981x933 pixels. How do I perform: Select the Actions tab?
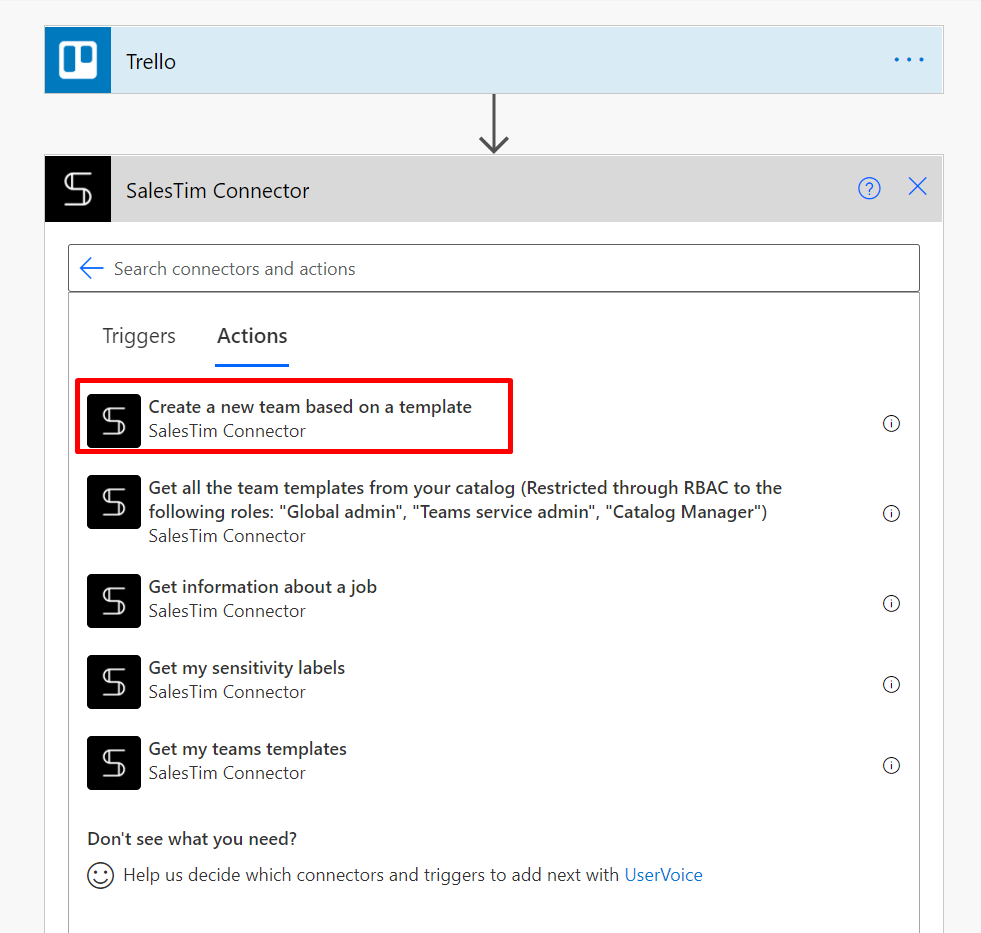252,336
